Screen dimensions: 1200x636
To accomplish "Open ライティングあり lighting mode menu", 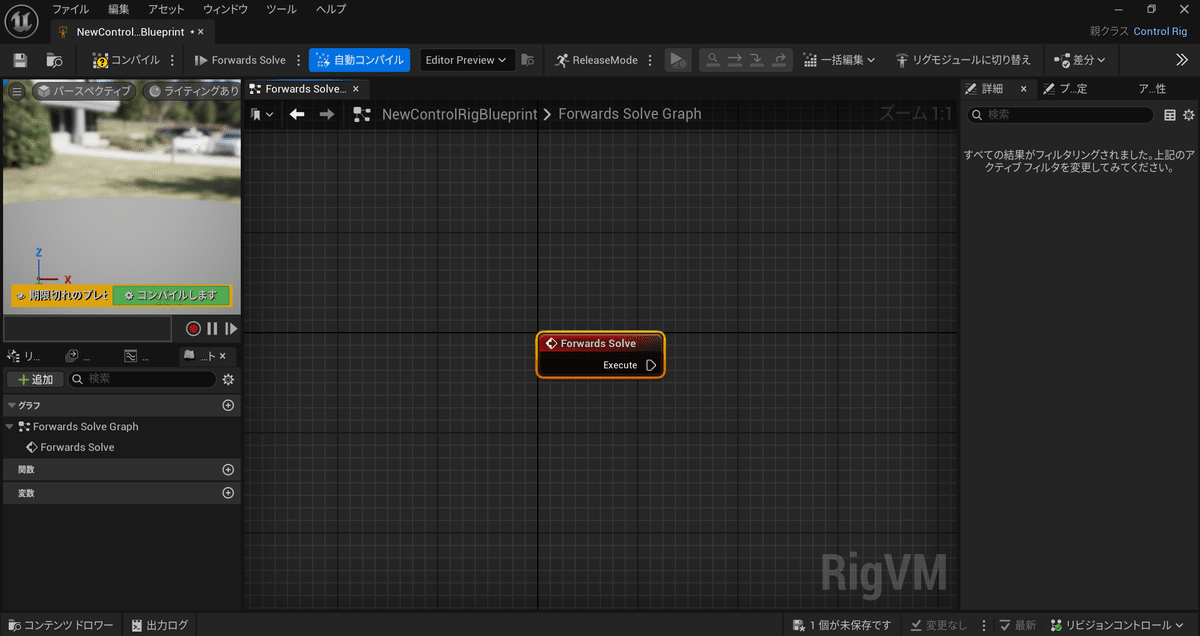I will coord(194,91).
